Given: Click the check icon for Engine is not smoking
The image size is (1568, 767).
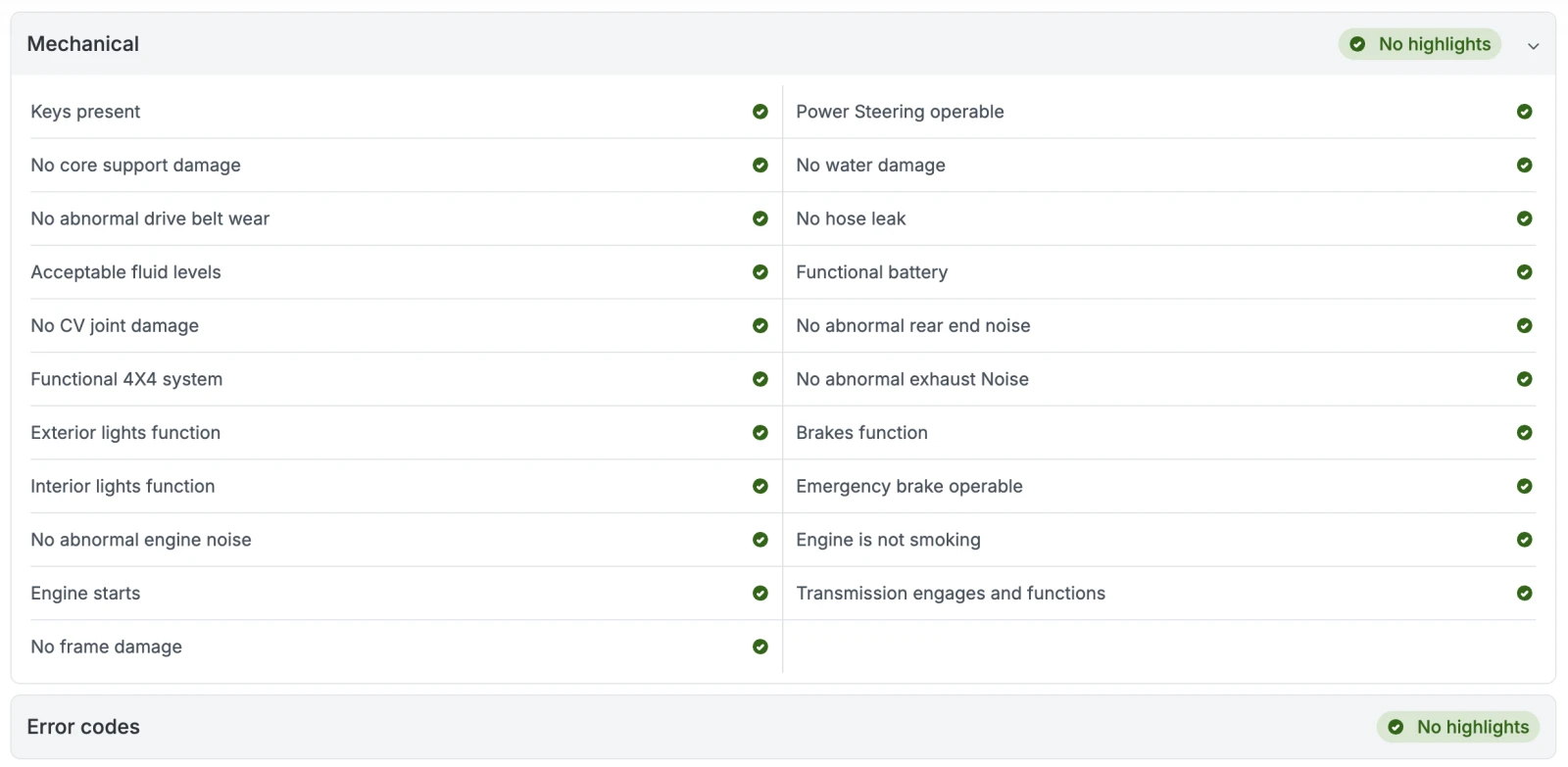Looking at the screenshot, I should point(1525,540).
